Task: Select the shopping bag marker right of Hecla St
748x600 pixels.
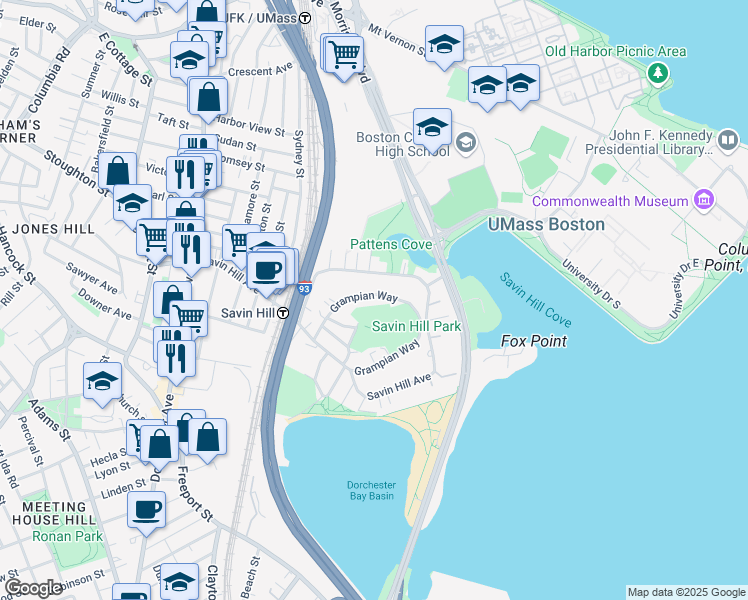Action: (159, 444)
